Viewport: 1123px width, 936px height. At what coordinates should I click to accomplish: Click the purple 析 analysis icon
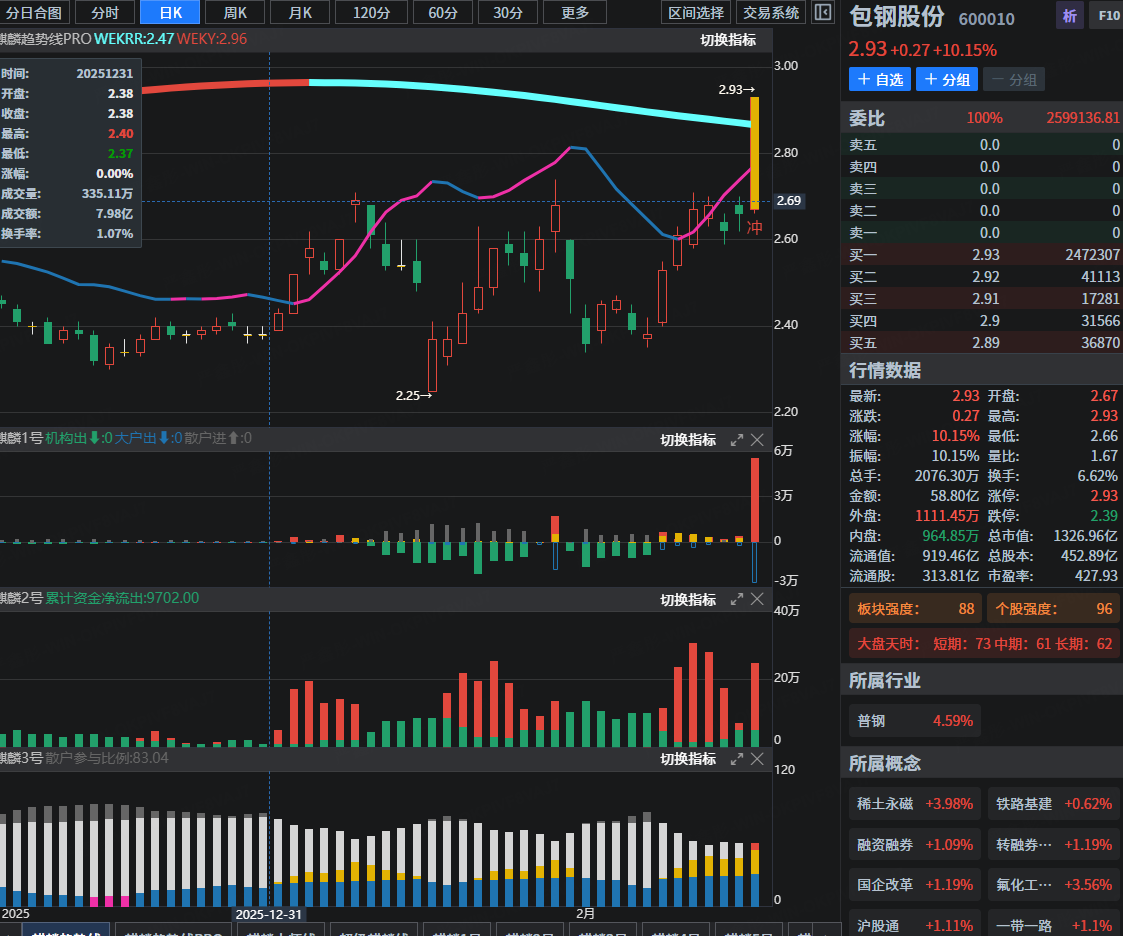(1070, 16)
